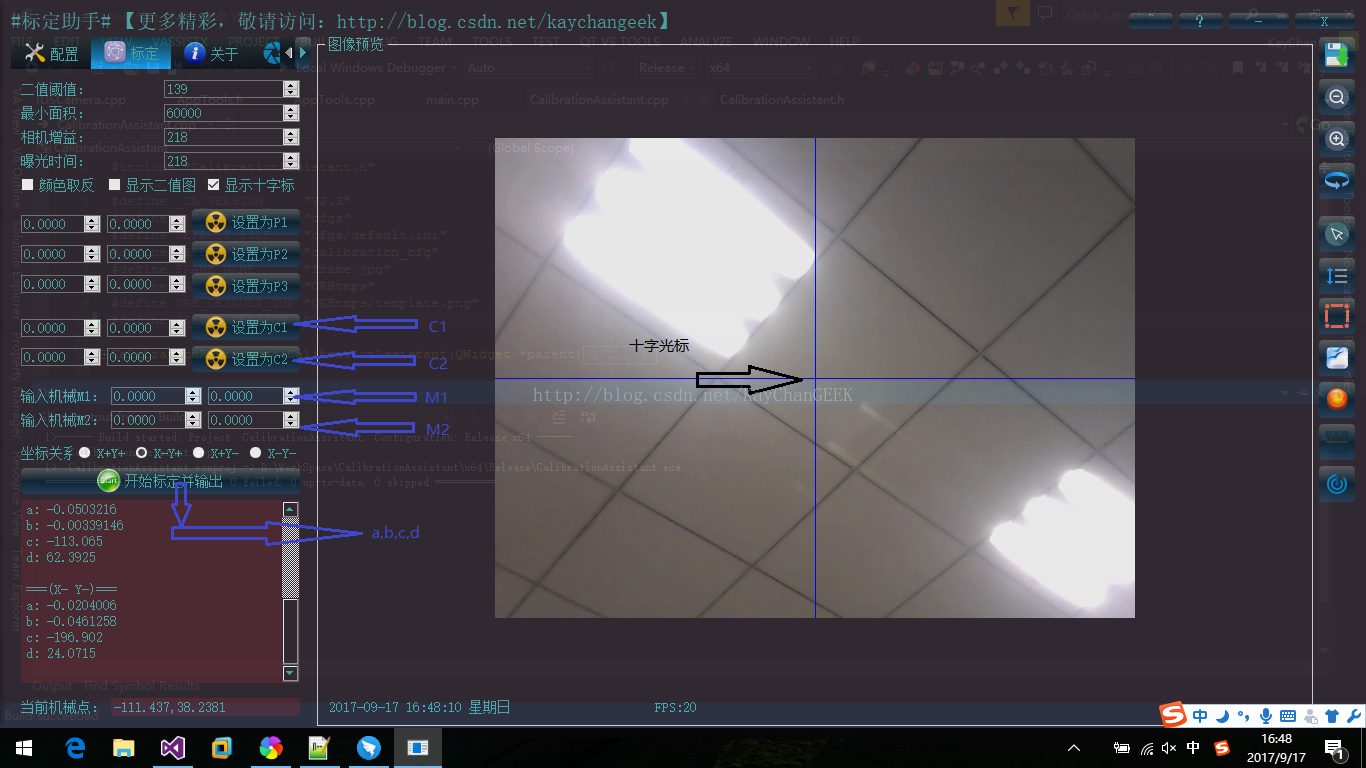Select the arrow pointer tool
Viewport: 1366px width, 768px height.
(x=1337, y=234)
